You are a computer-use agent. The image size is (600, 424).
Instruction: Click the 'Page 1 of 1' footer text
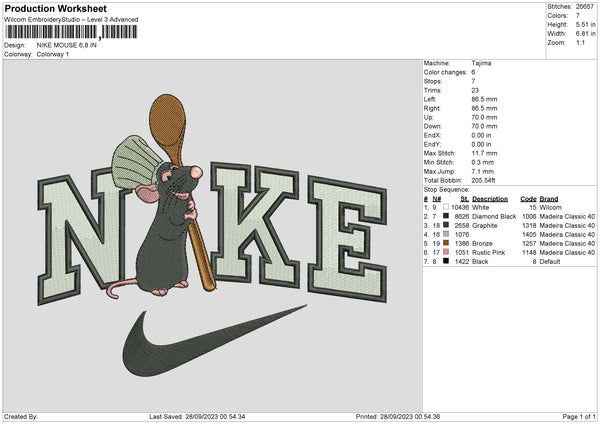point(579,417)
